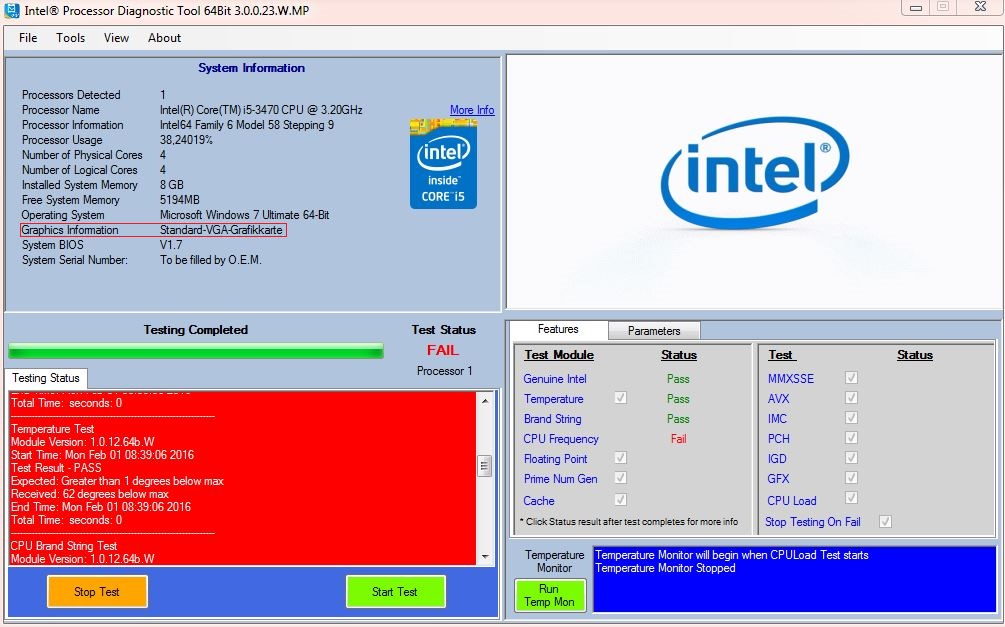Click the Brand String module label
This screenshot has height=627, width=1005.
(x=552, y=419)
